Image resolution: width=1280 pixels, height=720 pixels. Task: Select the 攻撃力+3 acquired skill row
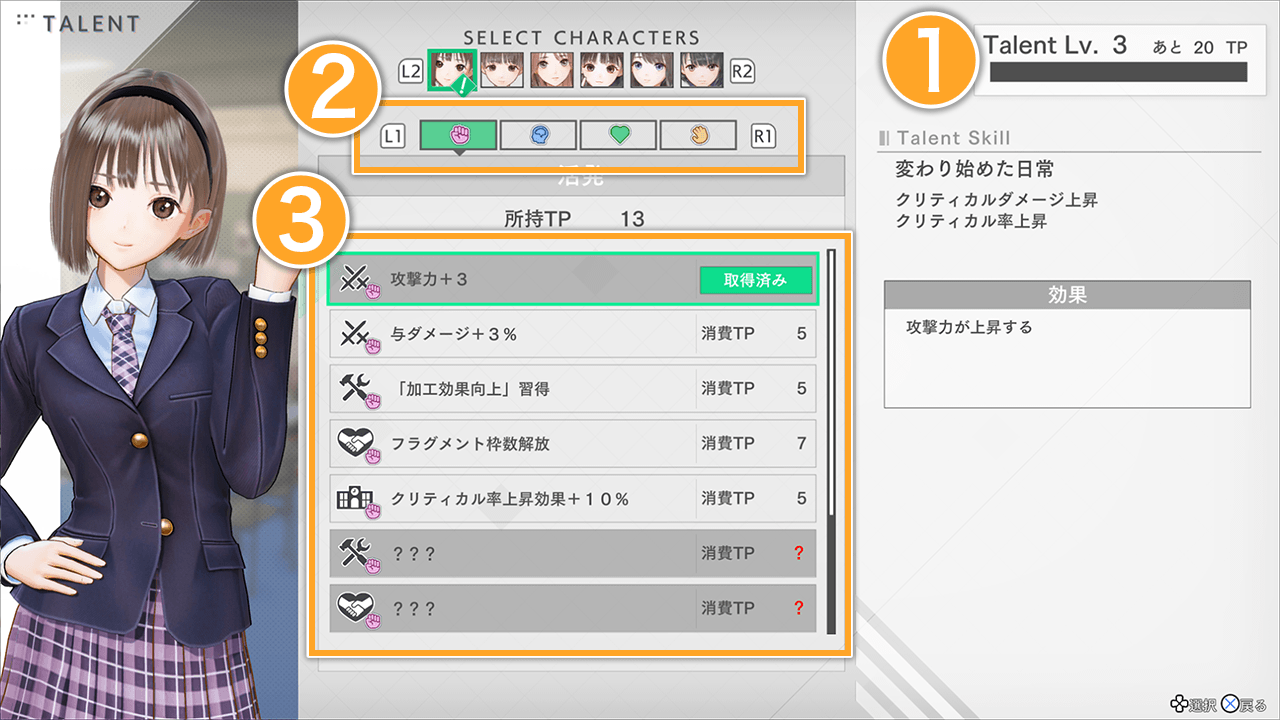(573, 280)
